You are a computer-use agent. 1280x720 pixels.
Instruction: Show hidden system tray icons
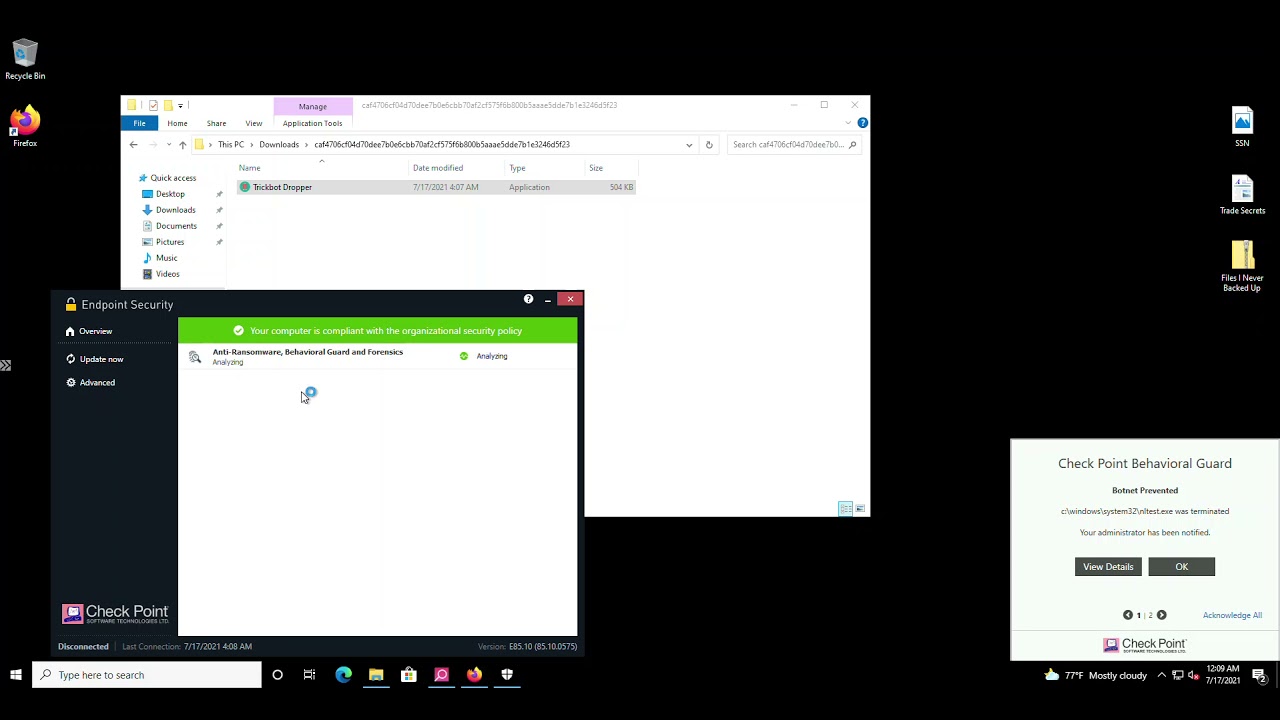(x=1161, y=675)
